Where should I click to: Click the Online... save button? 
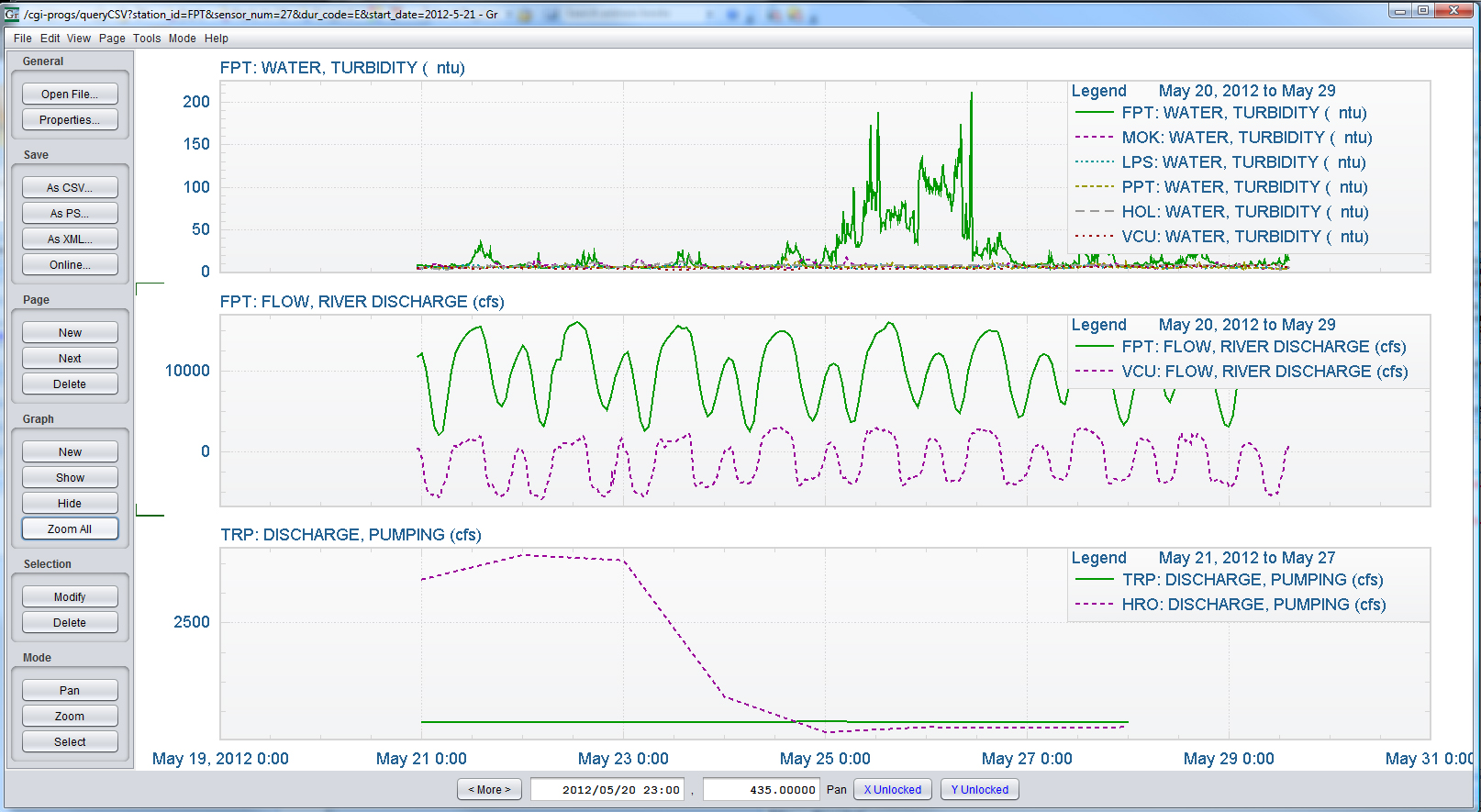click(x=70, y=265)
